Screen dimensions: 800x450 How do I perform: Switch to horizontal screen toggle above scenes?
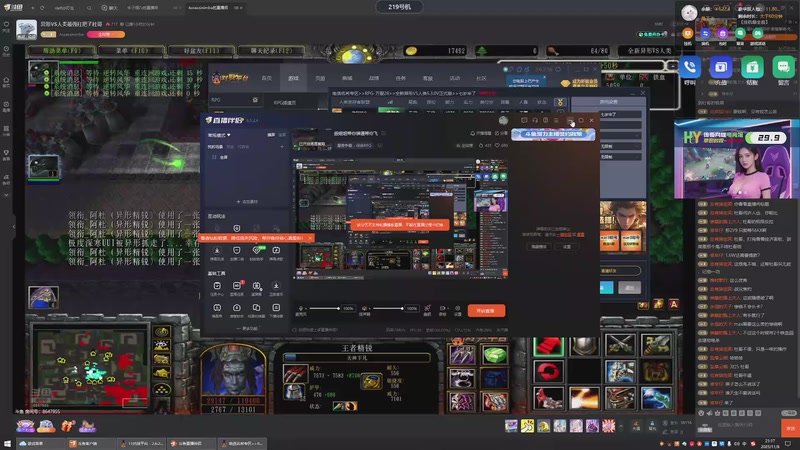[x=271, y=135]
